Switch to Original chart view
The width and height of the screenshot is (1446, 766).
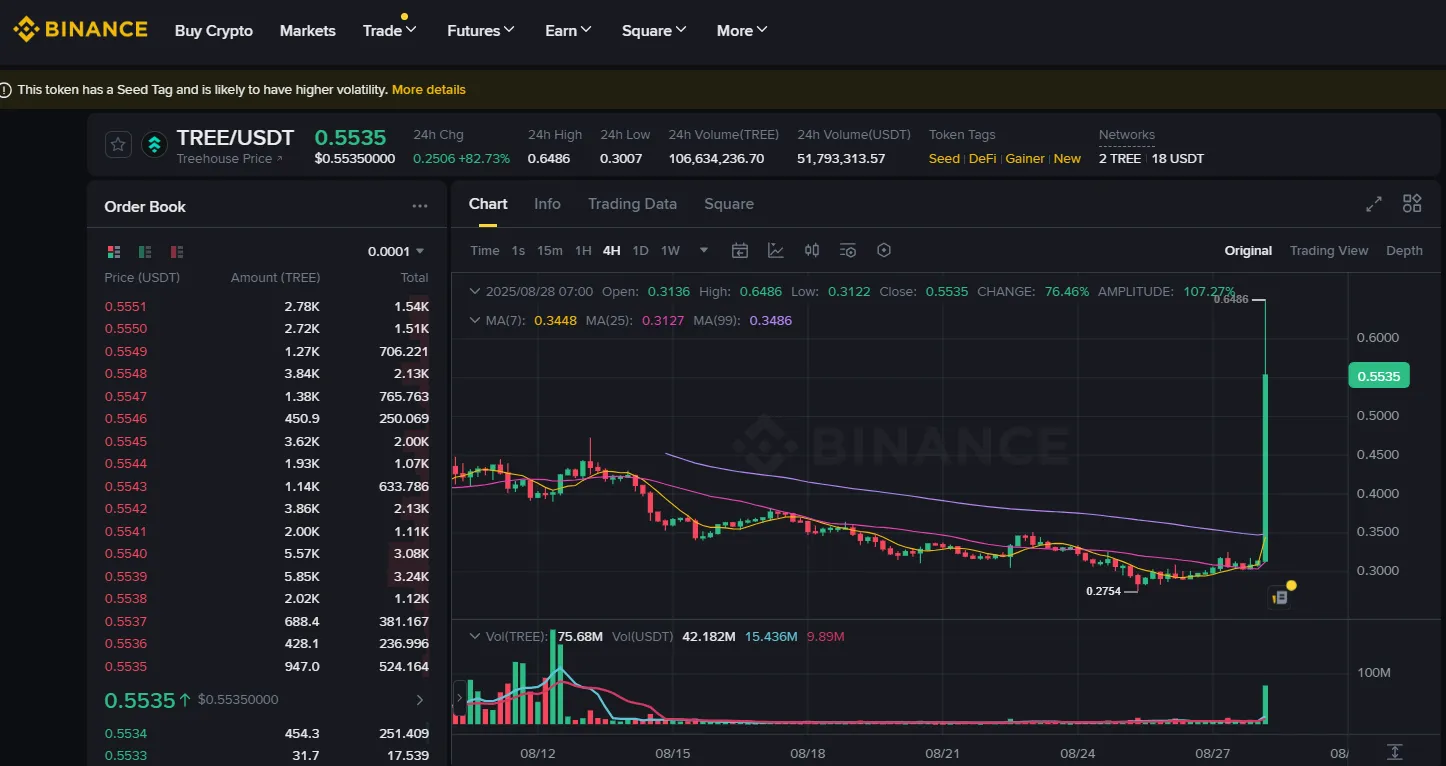click(1248, 251)
